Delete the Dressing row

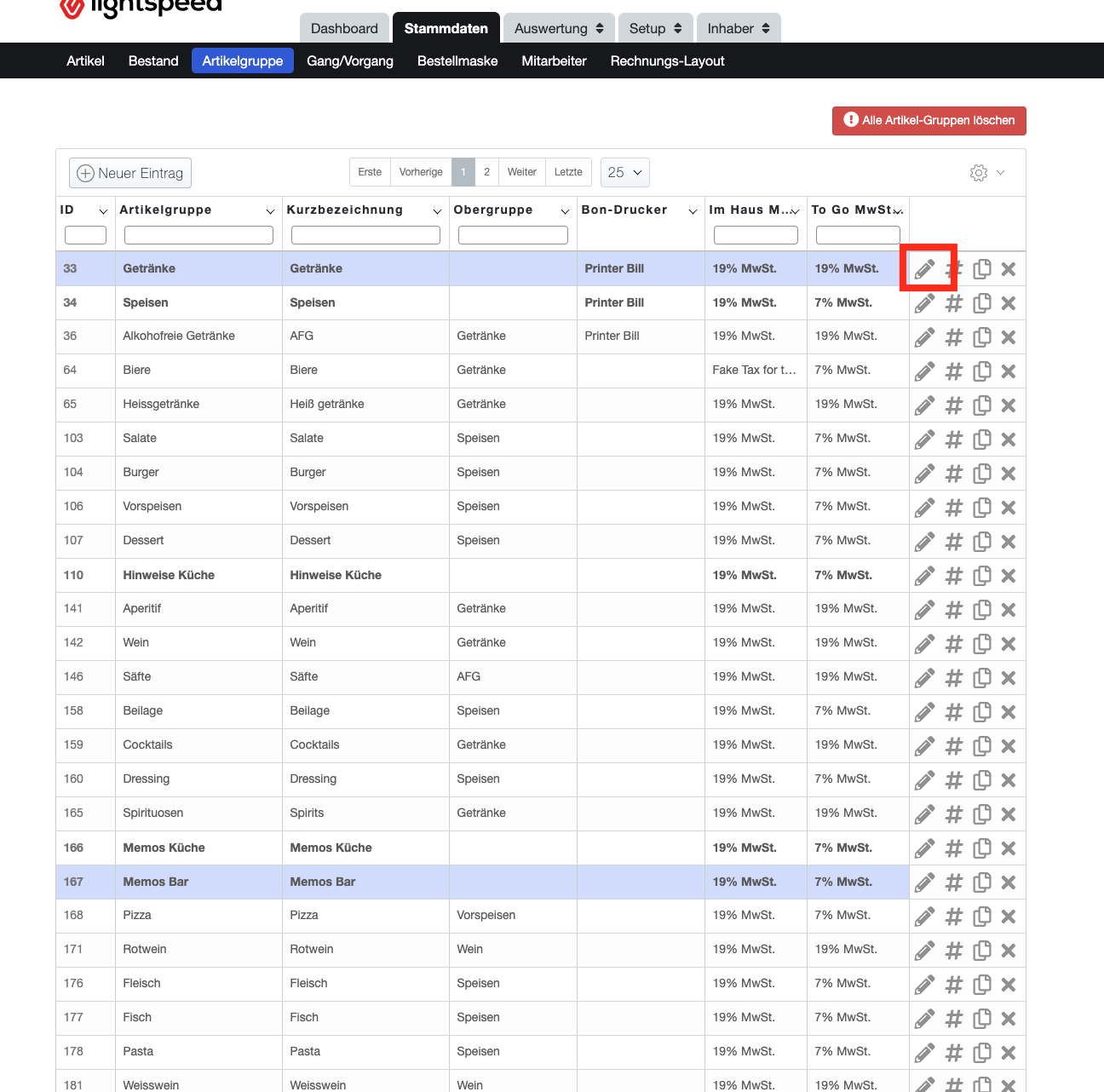[1009, 780]
